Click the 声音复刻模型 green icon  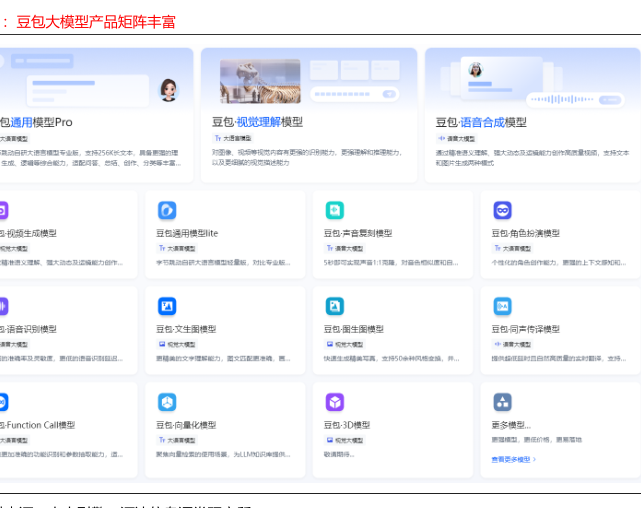coord(334,210)
